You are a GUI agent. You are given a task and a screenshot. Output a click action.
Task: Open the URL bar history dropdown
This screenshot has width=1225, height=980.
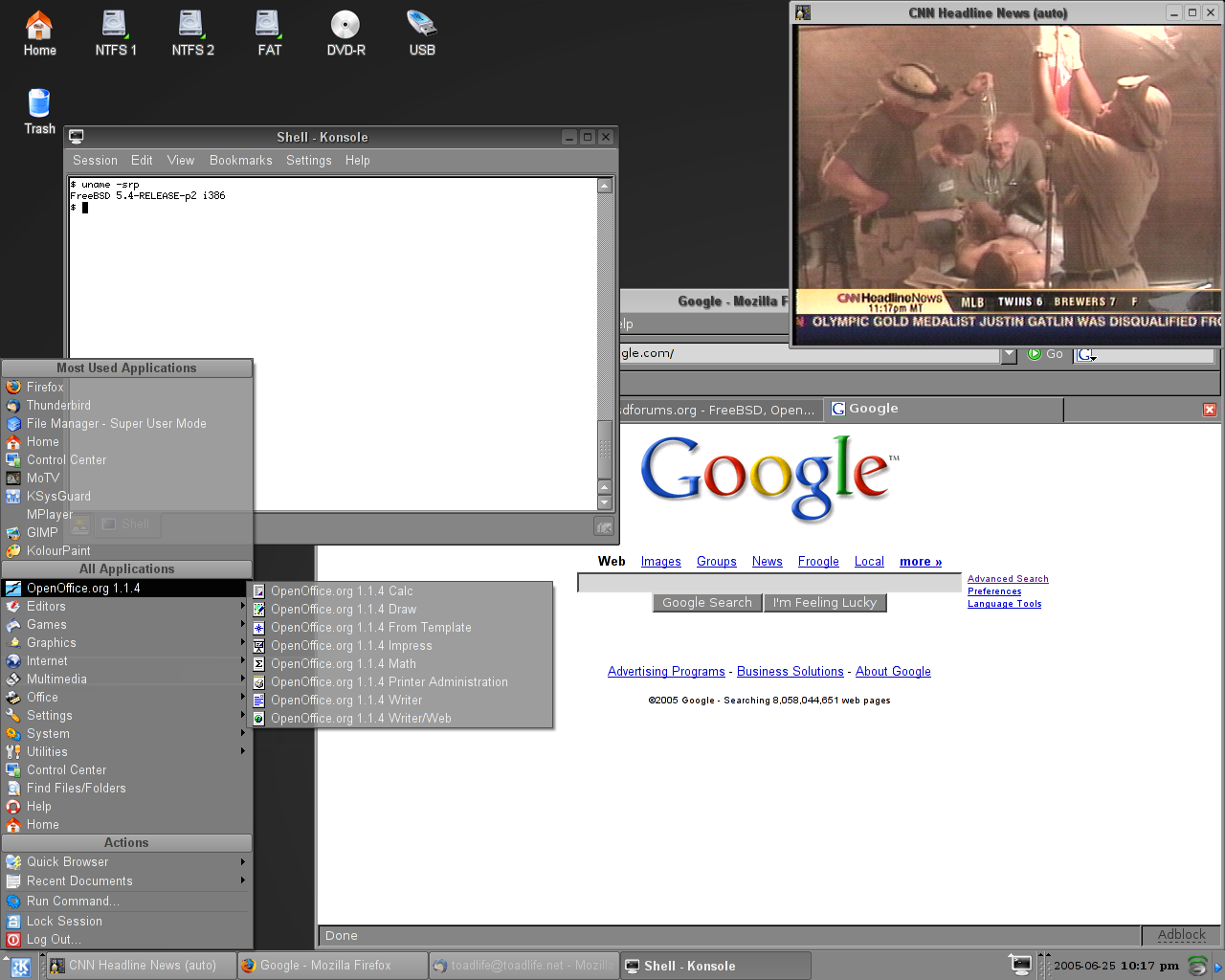pyautogui.click(x=1009, y=355)
